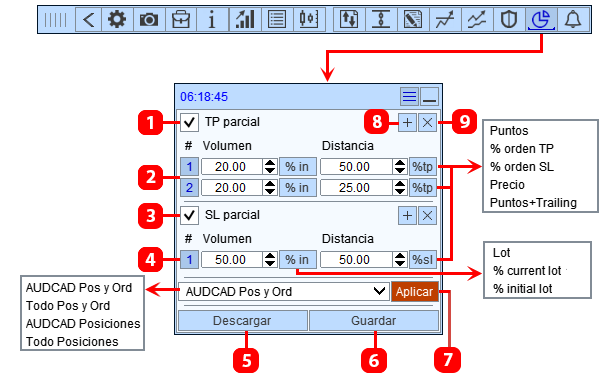The image size is (601, 390).
Task: Click the info "i" toolbar icon
Action: pyautogui.click(x=212, y=19)
